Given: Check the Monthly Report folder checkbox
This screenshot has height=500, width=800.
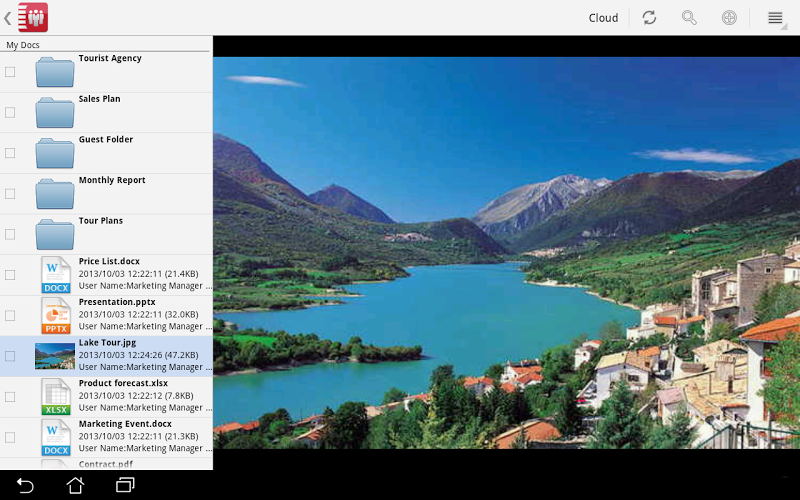Looking at the screenshot, I should point(10,193).
